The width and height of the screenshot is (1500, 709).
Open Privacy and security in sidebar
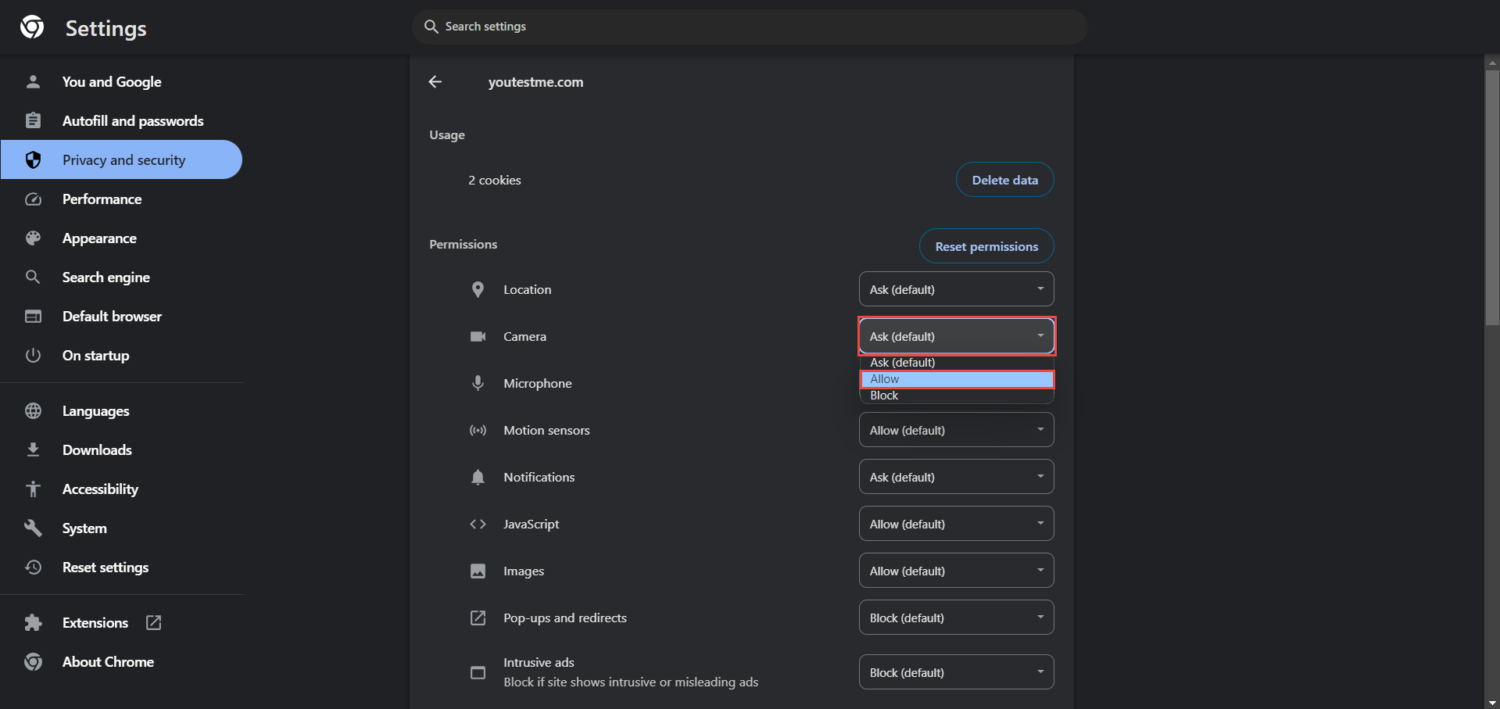tap(121, 160)
